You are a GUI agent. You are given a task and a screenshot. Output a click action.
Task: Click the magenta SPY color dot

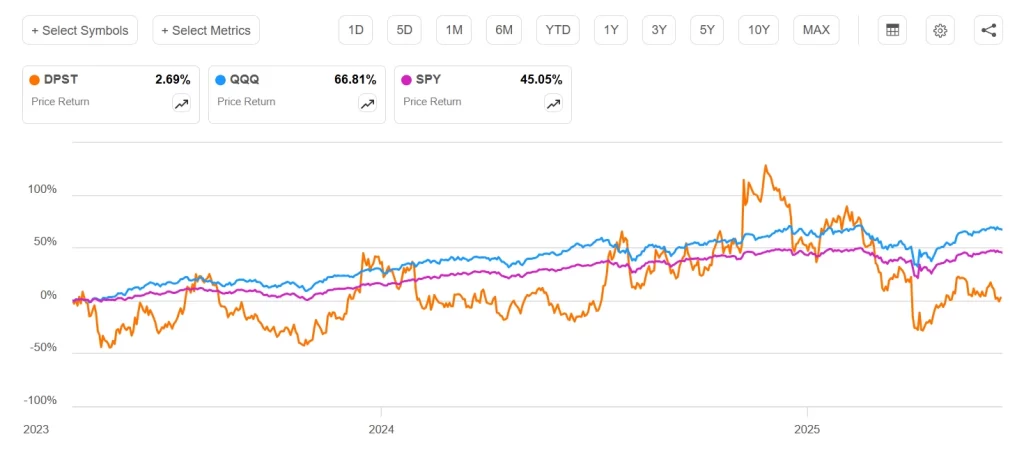tap(407, 80)
